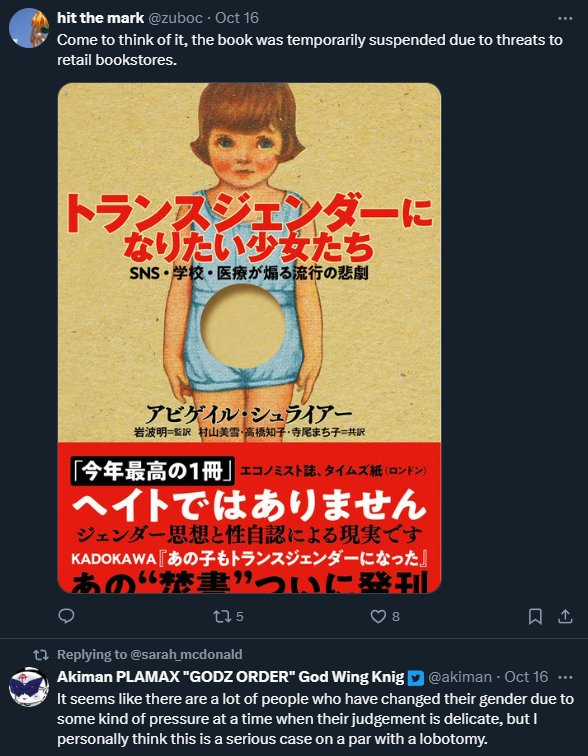Share the book tweet via upload icon
Screen dimensions: 588x756
point(565,616)
